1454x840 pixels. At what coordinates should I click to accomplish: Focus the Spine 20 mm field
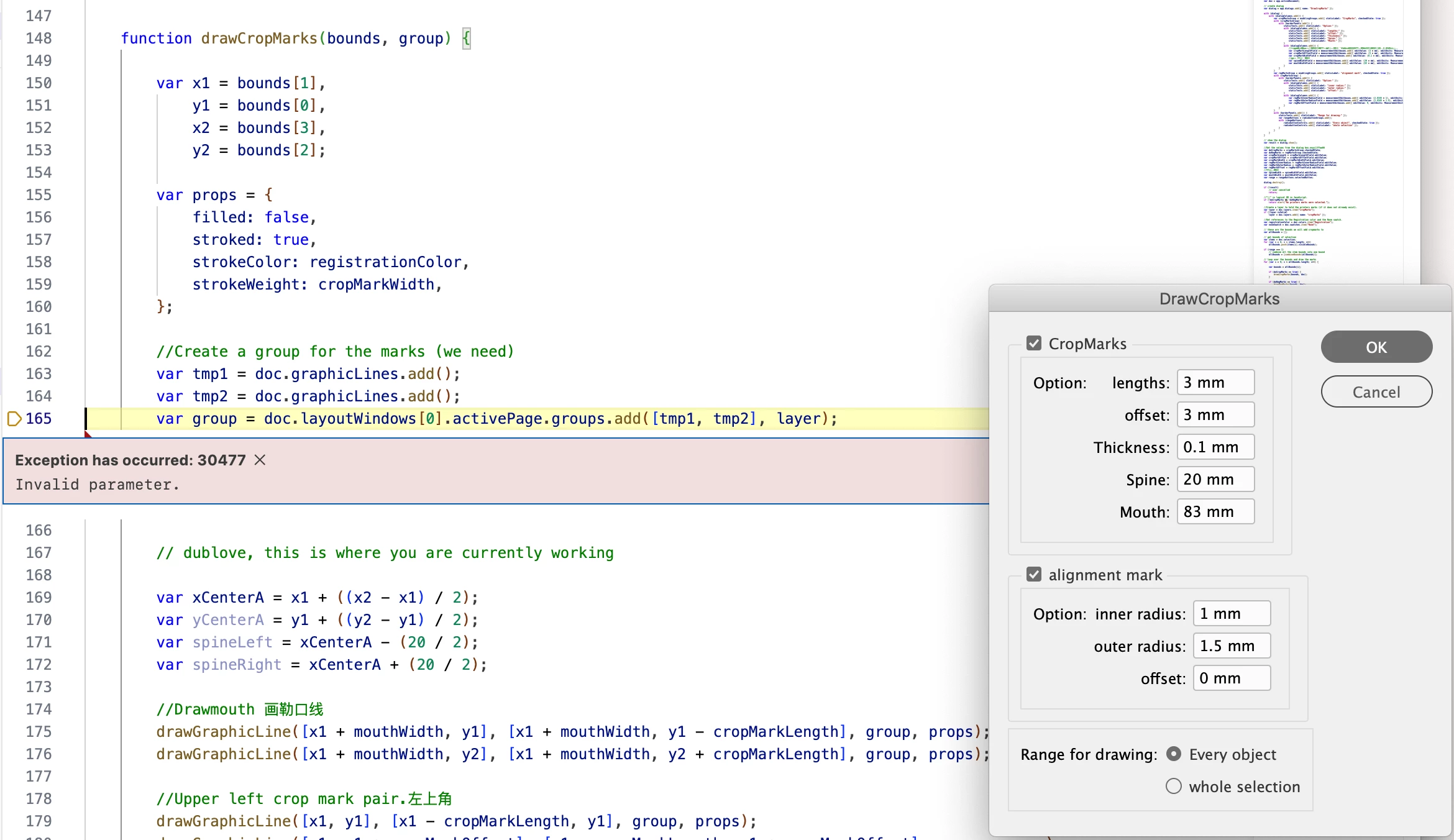1215,480
